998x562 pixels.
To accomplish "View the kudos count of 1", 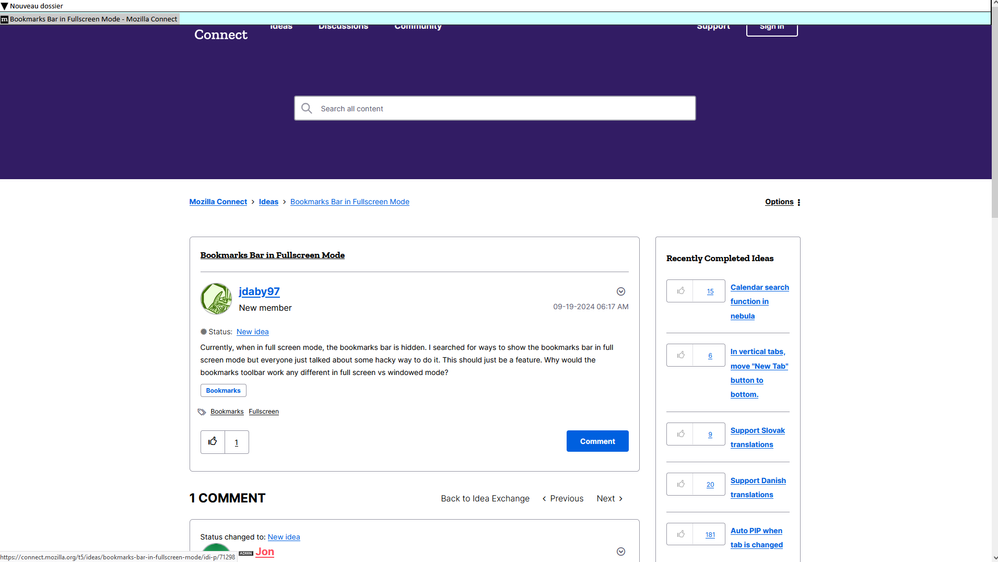I will tap(236, 442).
